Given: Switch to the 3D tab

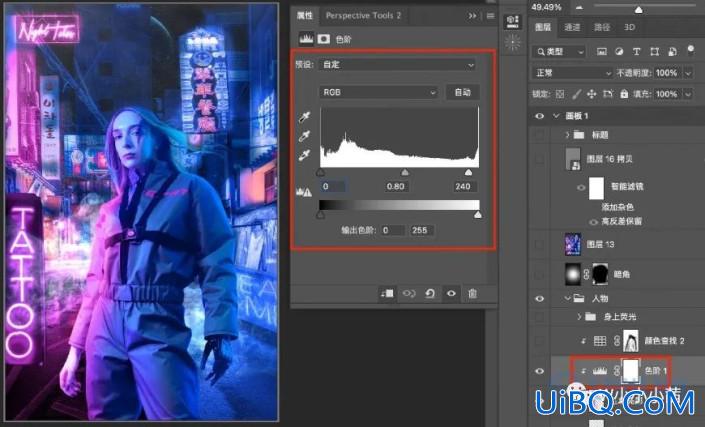Looking at the screenshot, I should [629, 27].
